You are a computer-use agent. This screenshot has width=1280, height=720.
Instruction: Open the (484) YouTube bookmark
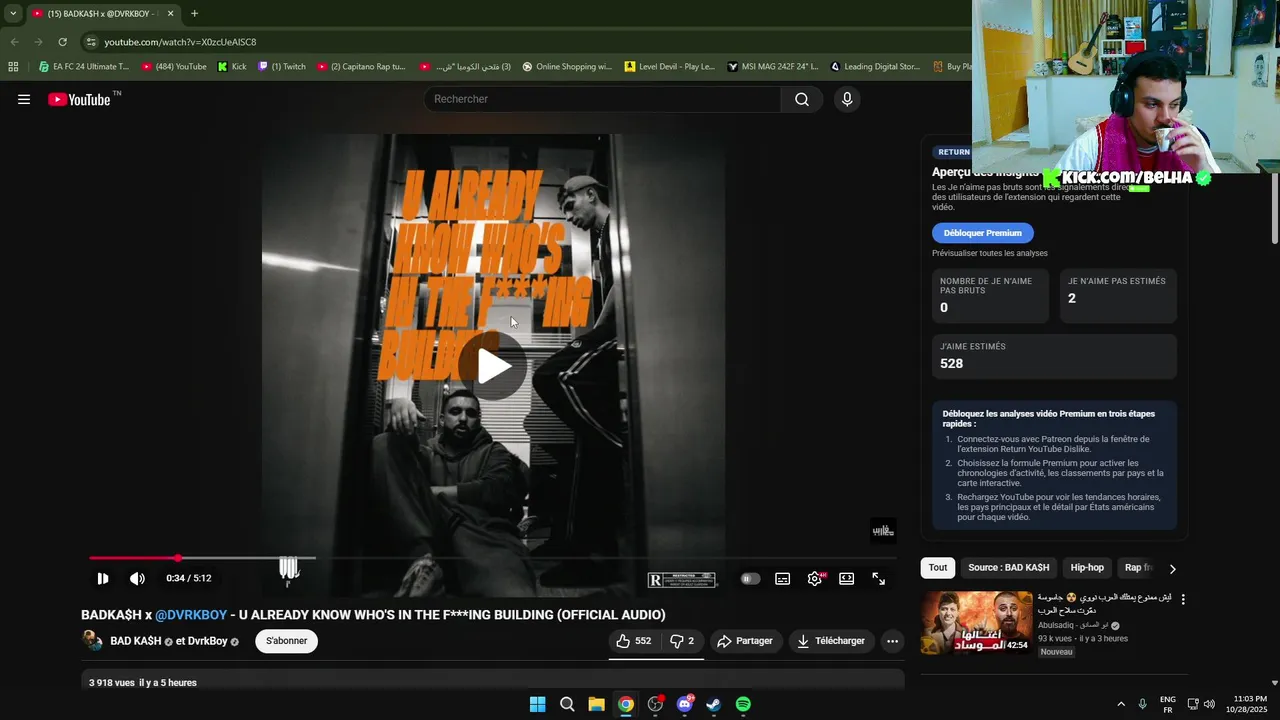click(174, 67)
